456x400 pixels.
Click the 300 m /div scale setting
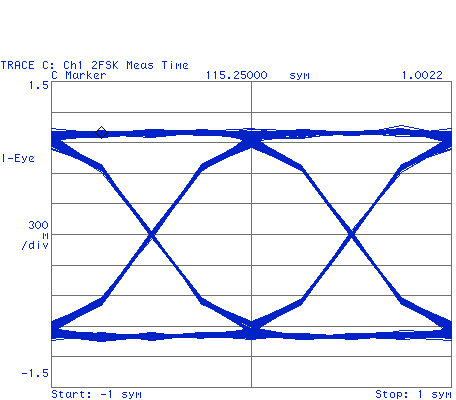click(35, 235)
